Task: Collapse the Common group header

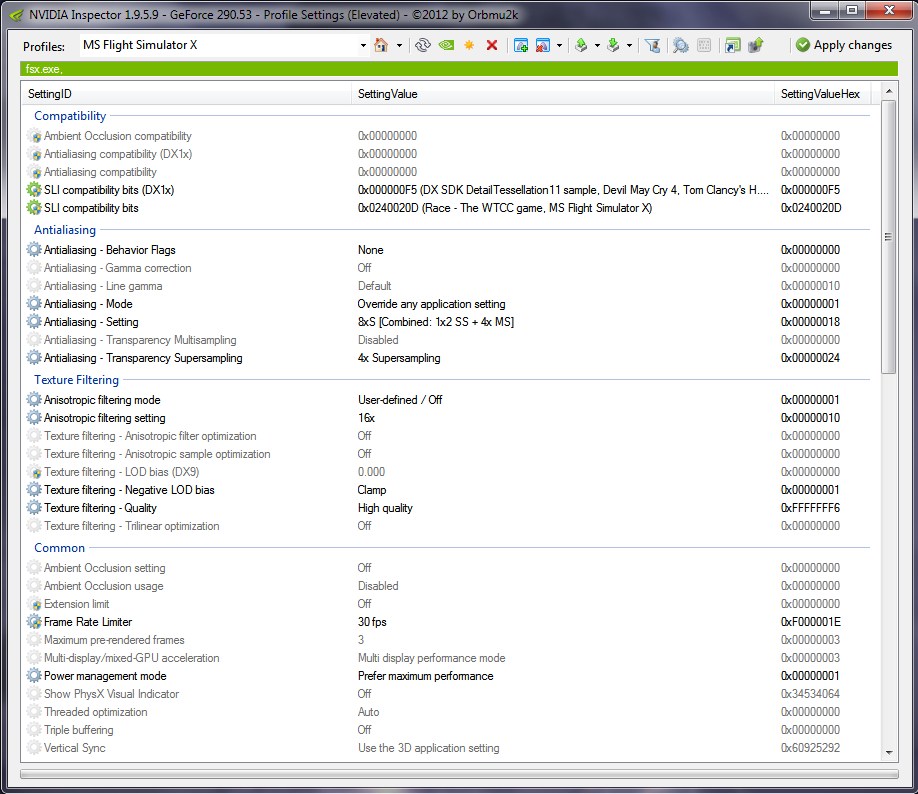Action: (x=59, y=547)
